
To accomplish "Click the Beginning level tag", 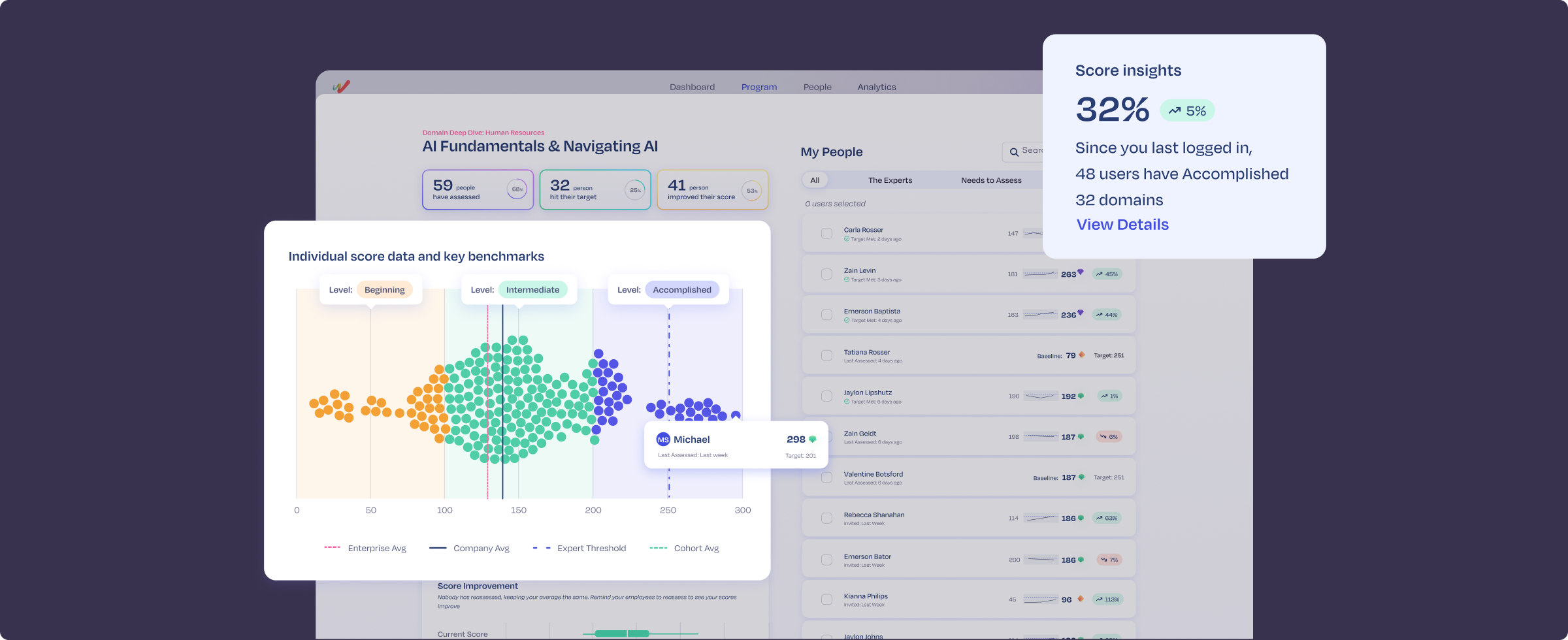I will (x=384, y=290).
